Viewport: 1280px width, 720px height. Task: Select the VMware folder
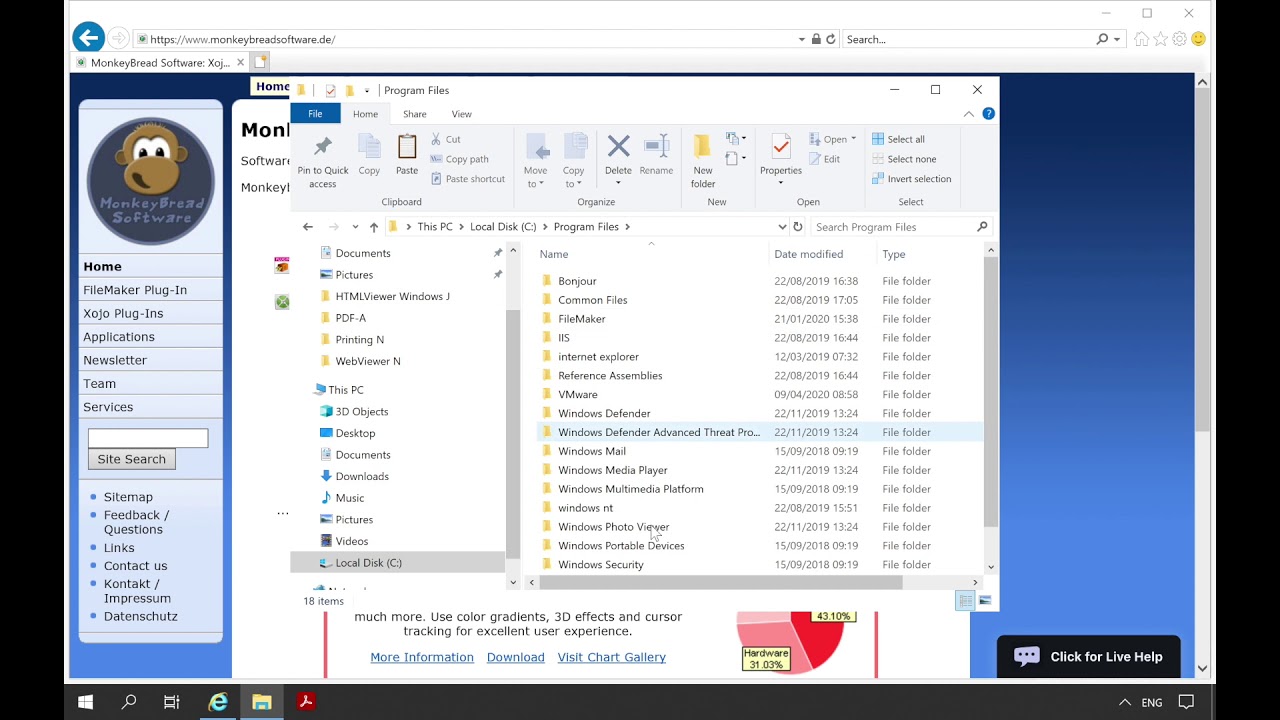577,395
